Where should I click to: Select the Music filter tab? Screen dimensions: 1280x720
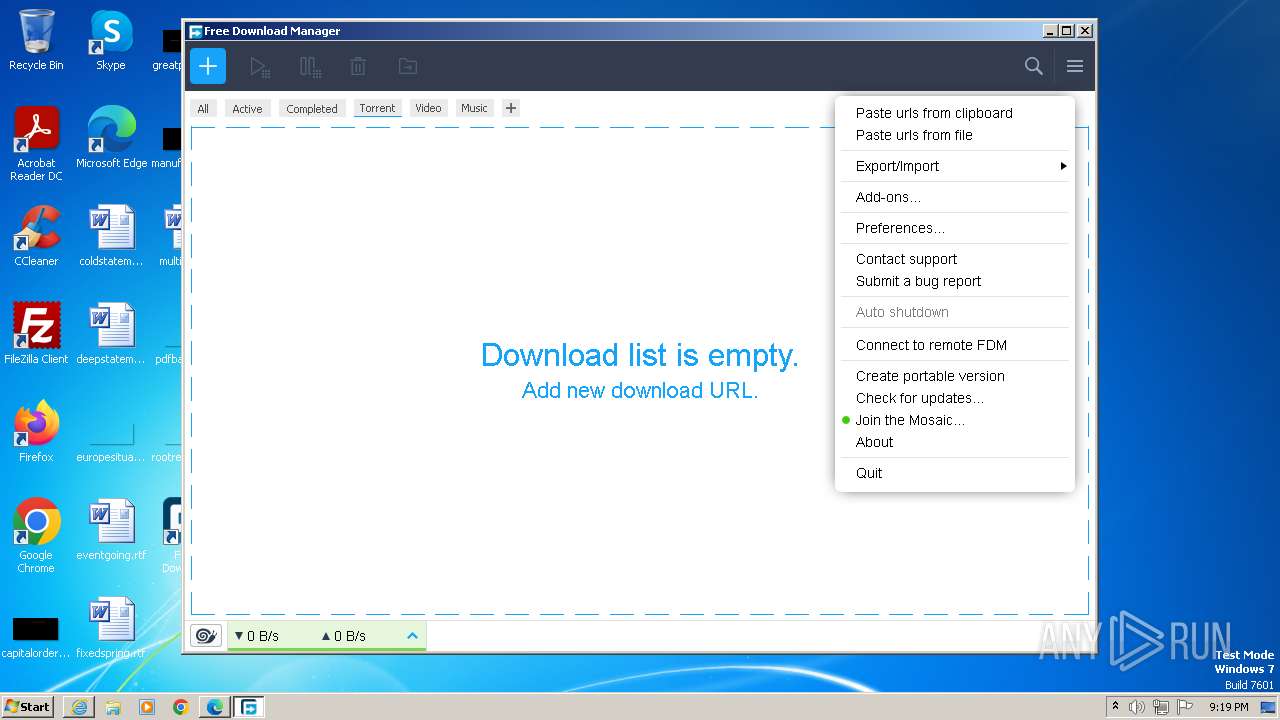pos(474,108)
